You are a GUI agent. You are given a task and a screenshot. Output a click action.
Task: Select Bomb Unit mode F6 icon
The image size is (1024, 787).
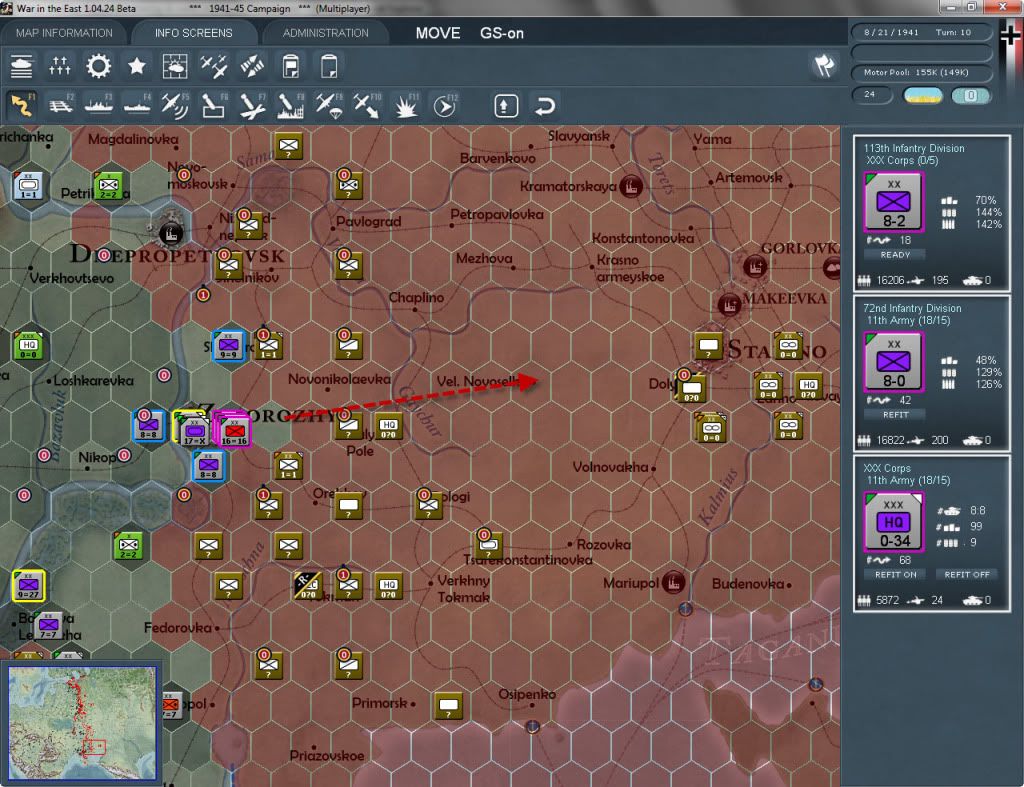click(214, 105)
